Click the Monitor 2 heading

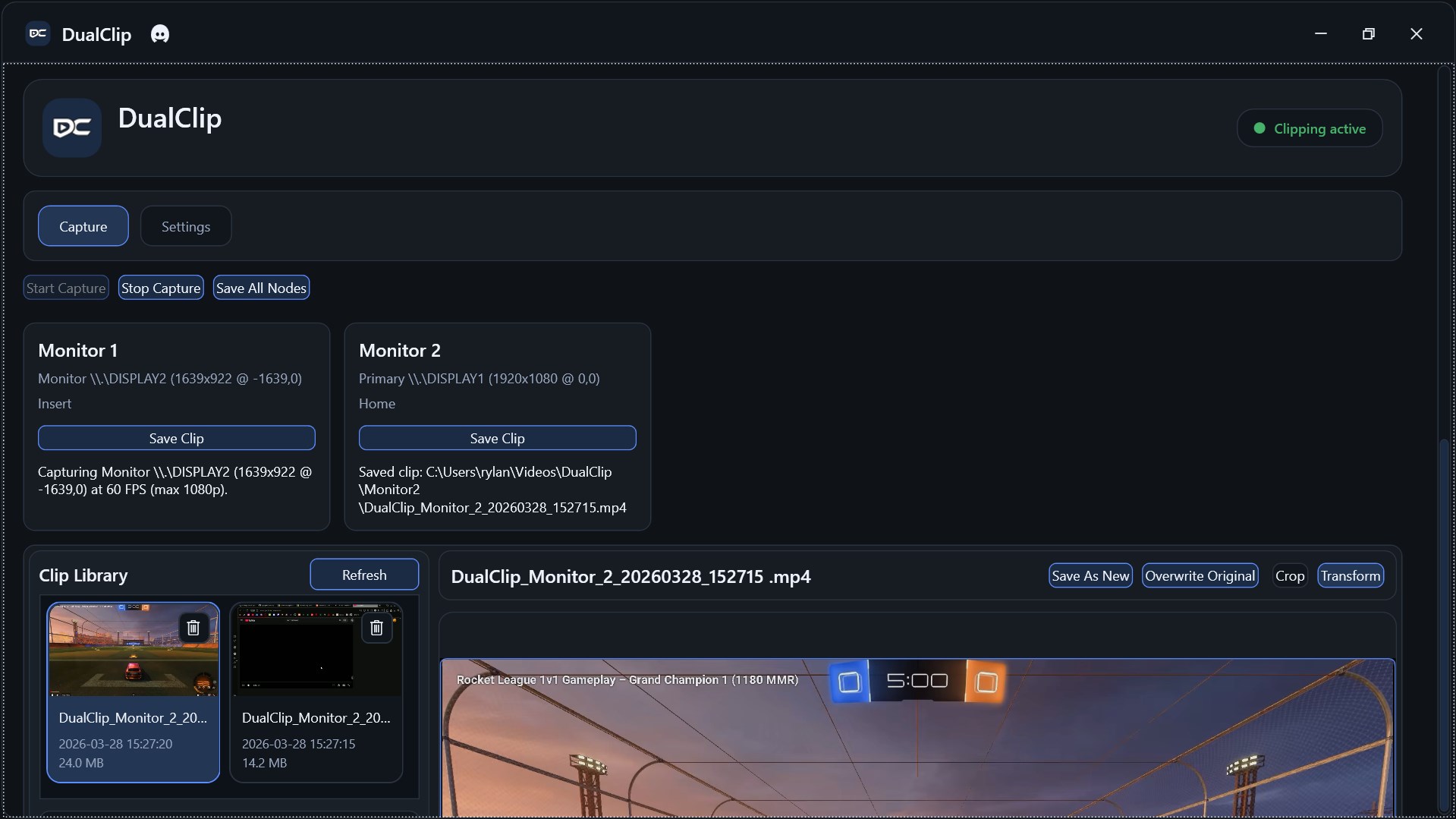point(400,350)
